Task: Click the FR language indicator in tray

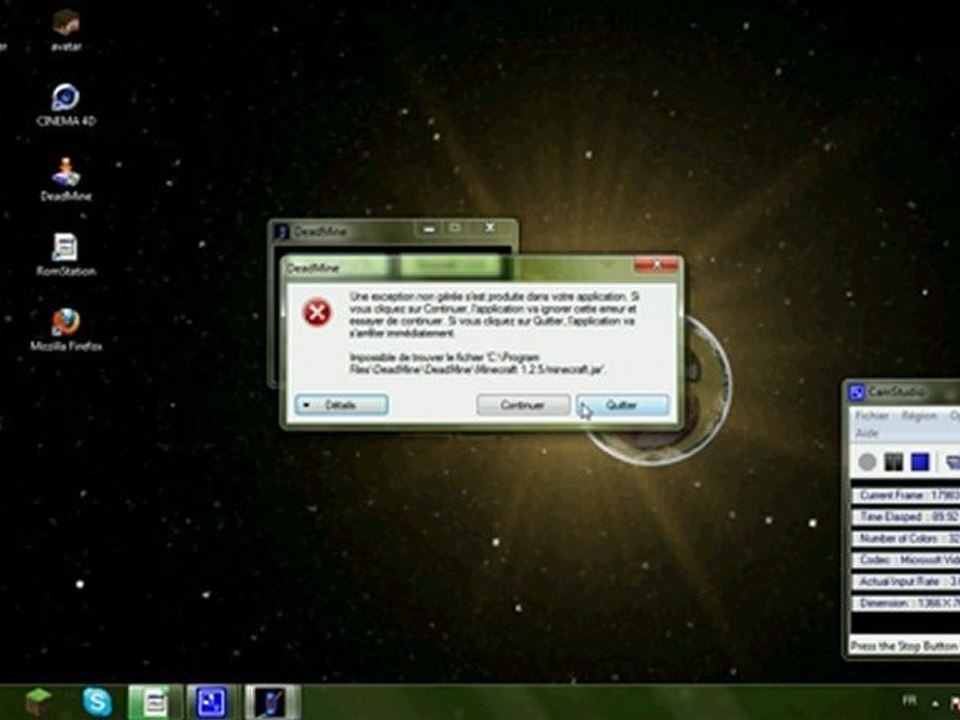Action: click(910, 700)
